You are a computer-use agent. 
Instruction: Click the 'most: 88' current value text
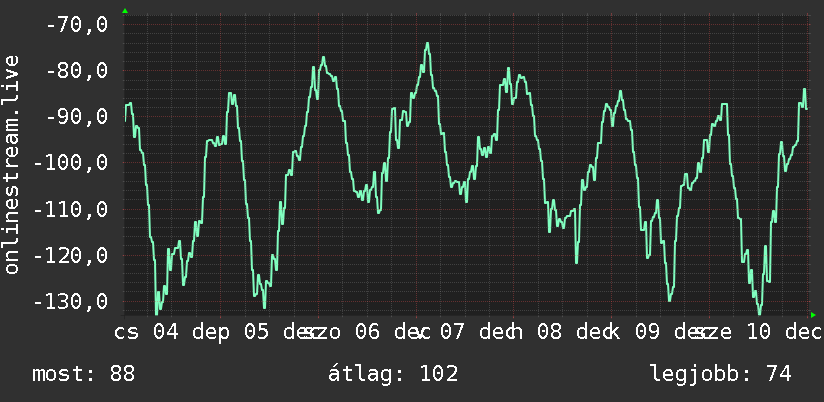click(84, 374)
